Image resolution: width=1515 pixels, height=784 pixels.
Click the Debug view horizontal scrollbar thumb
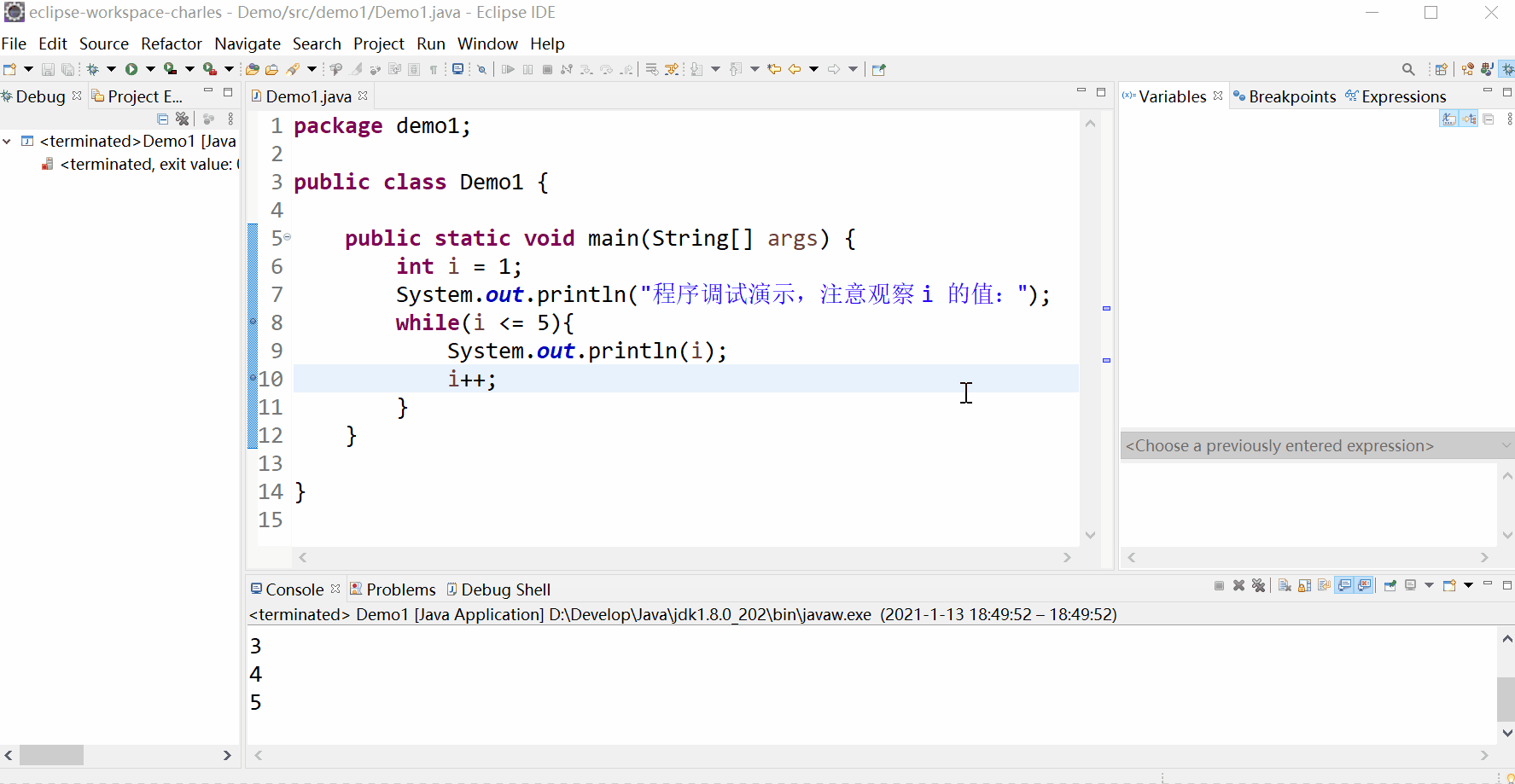click(51, 755)
